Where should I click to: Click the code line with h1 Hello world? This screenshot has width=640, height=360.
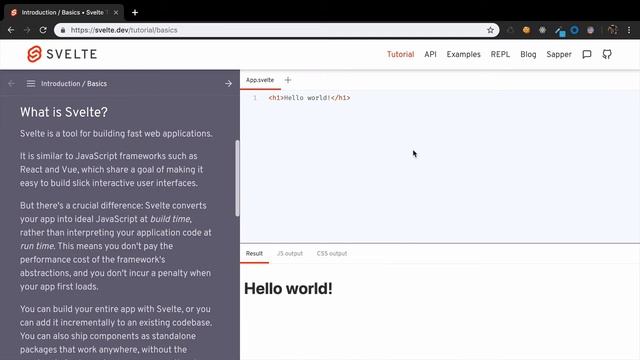coord(309,98)
